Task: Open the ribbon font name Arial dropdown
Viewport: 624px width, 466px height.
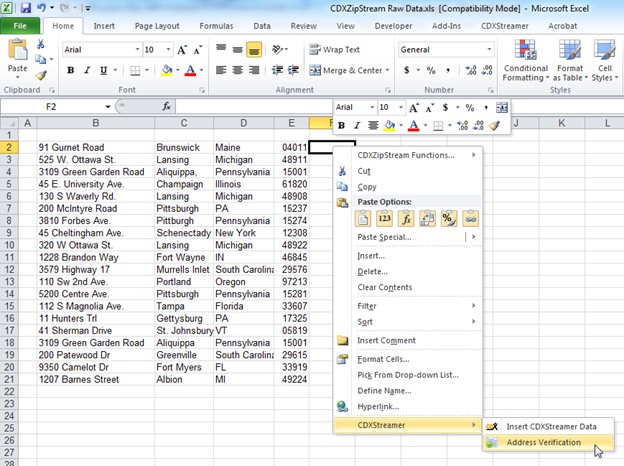Action: [137, 49]
